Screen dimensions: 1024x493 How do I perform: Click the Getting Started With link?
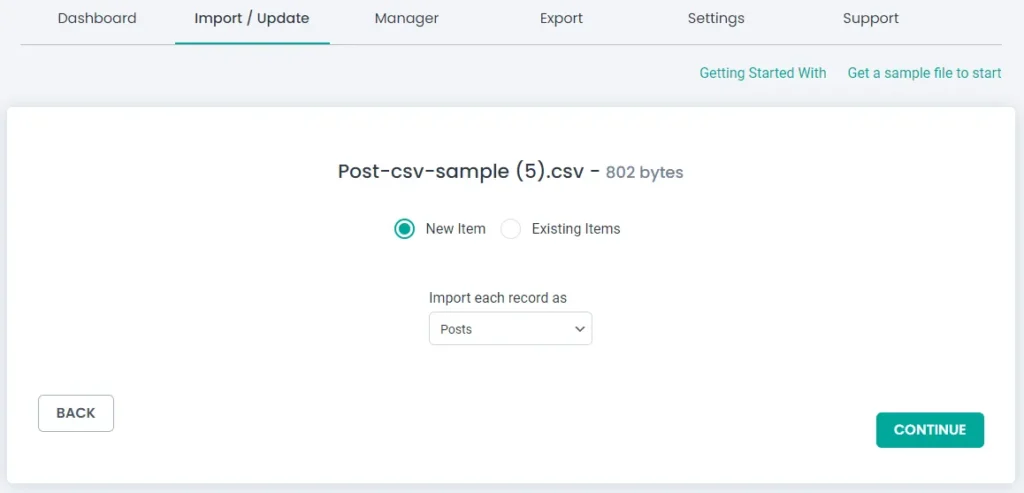762,73
